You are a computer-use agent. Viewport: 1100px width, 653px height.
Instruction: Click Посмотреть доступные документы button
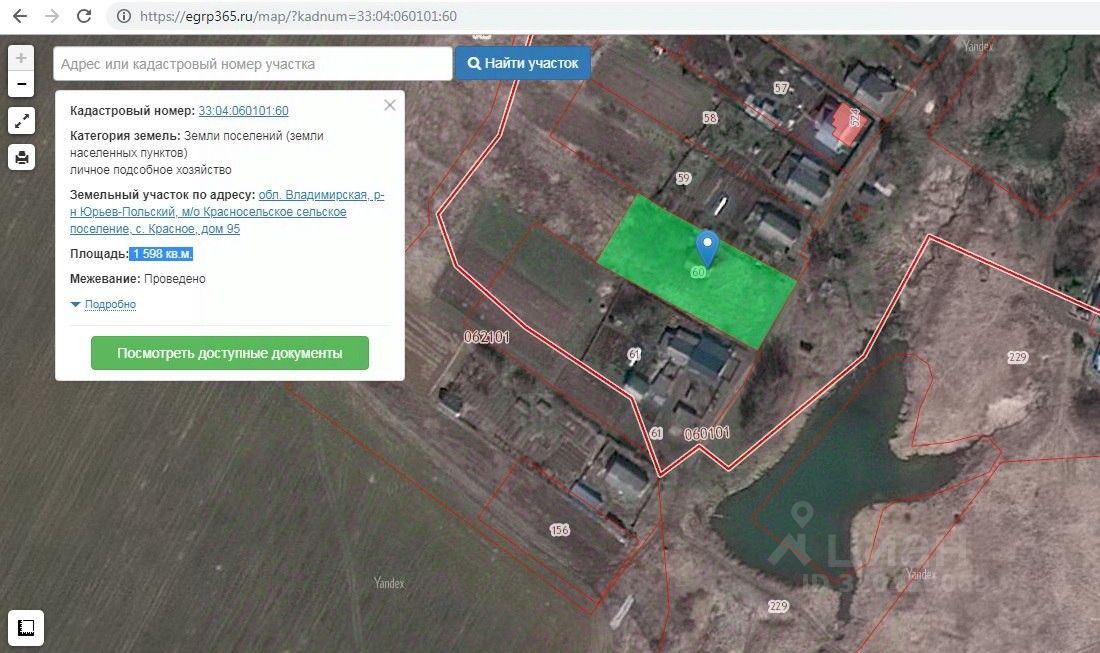click(229, 353)
